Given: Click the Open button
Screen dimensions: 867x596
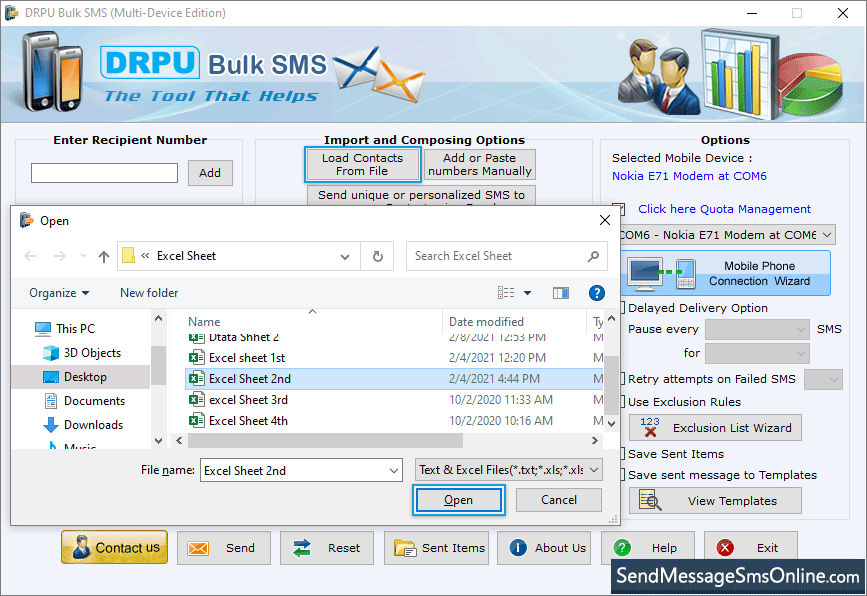Looking at the screenshot, I should click(458, 500).
